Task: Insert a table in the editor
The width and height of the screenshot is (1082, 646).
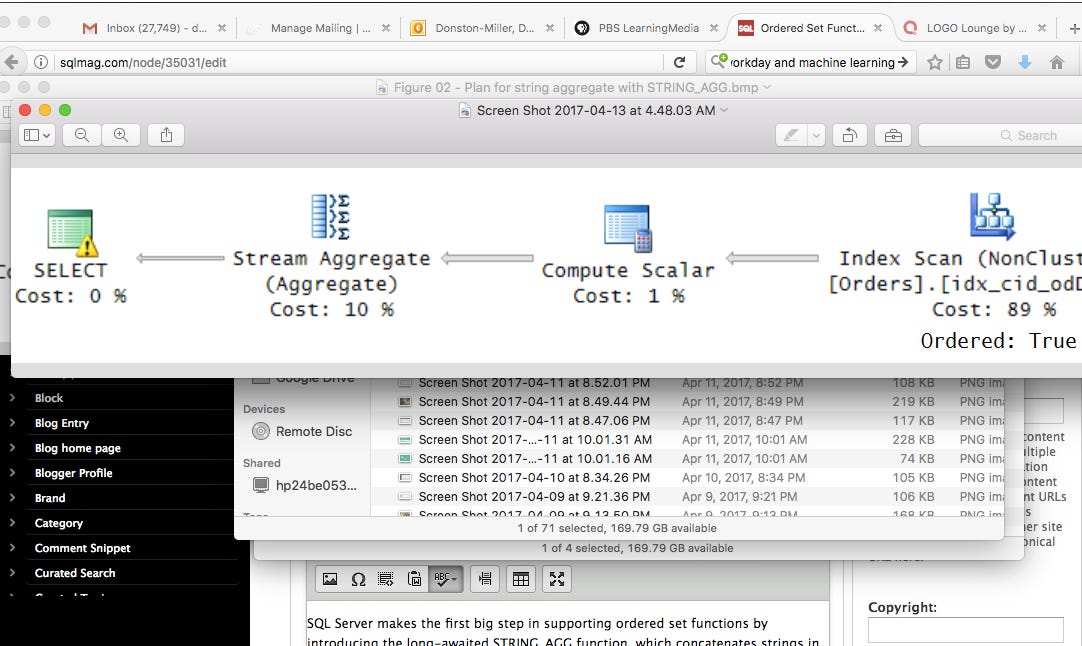Action: [520, 579]
